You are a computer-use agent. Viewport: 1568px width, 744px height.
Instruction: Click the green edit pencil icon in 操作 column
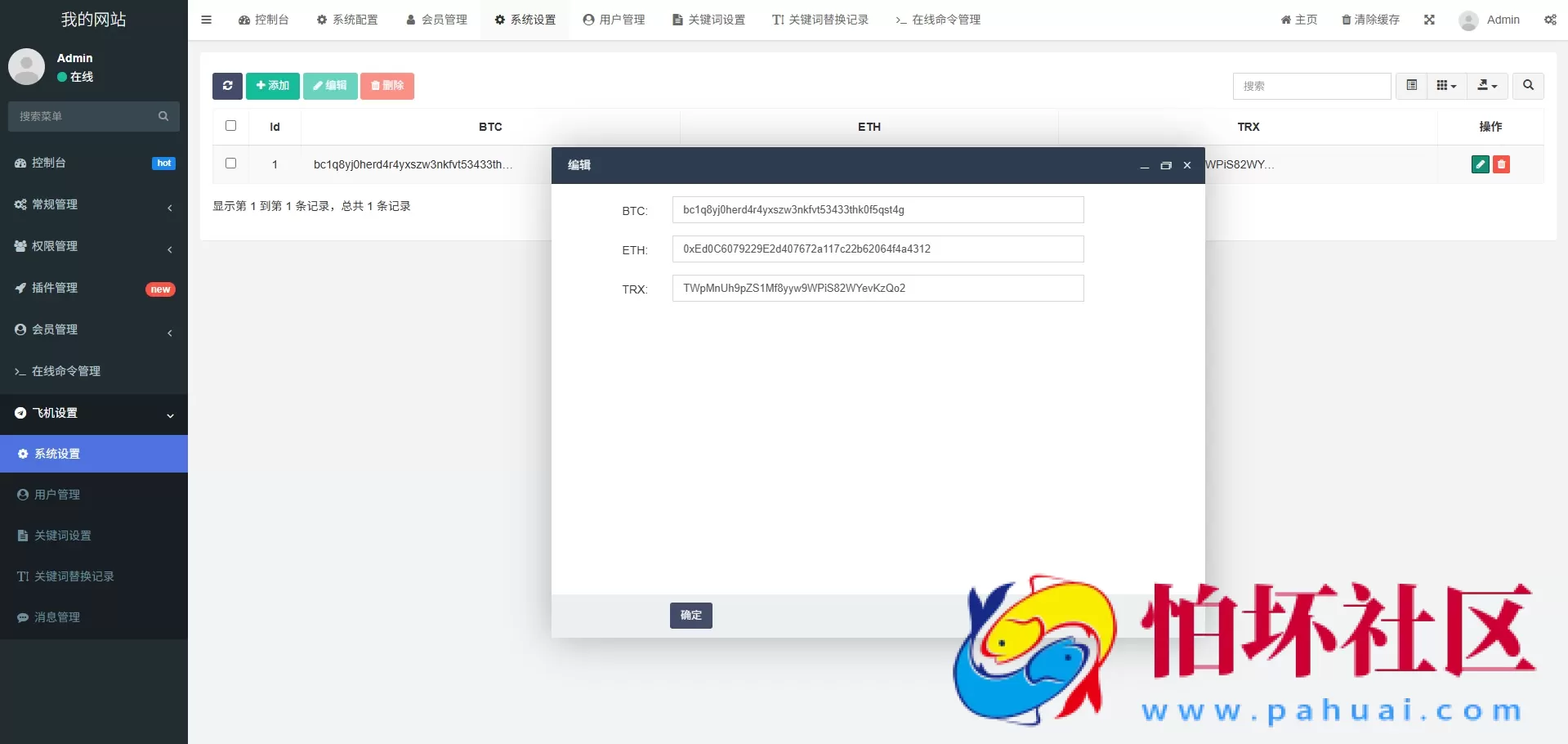[x=1480, y=164]
